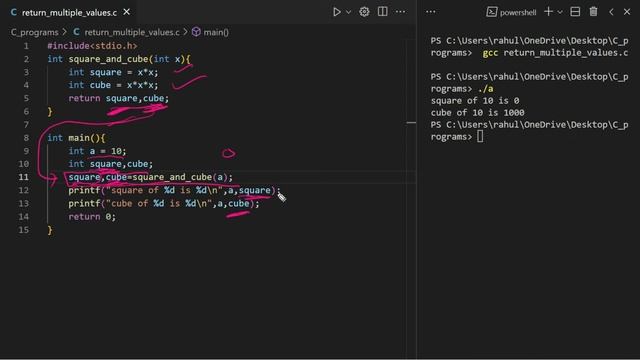Split the terminal panel
Screen dimensions: 640x360
pyautogui.click(x=575, y=12)
